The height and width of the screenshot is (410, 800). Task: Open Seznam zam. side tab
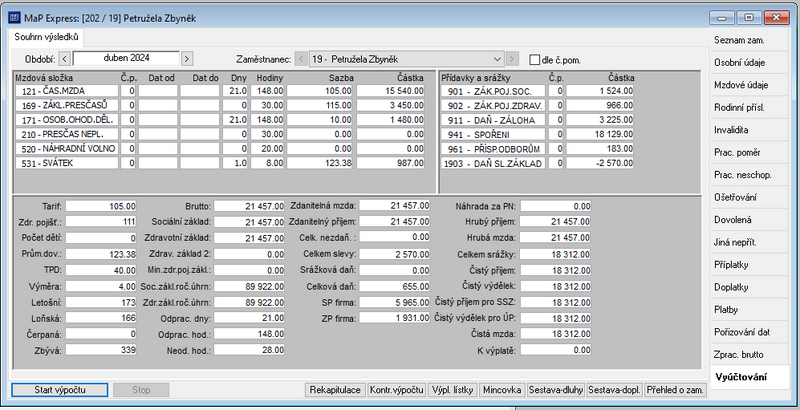[749, 40]
